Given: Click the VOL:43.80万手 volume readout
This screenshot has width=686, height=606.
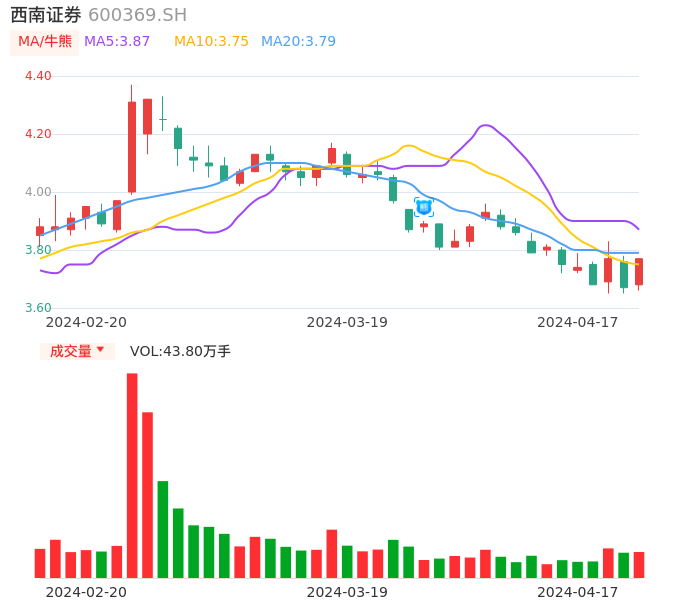Looking at the screenshot, I should click(180, 351).
